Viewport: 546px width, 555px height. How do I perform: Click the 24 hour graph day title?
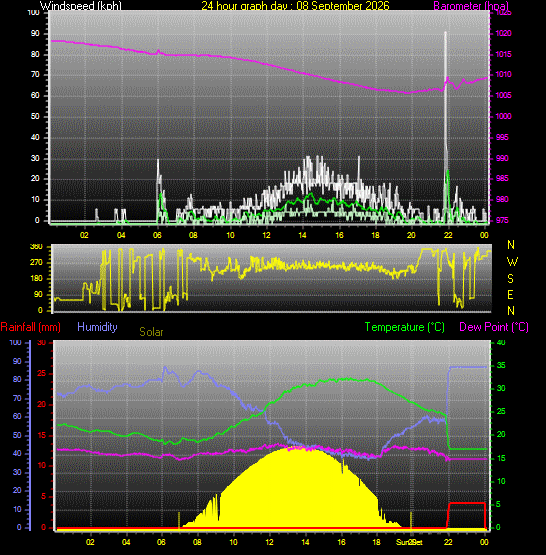[295, 6]
